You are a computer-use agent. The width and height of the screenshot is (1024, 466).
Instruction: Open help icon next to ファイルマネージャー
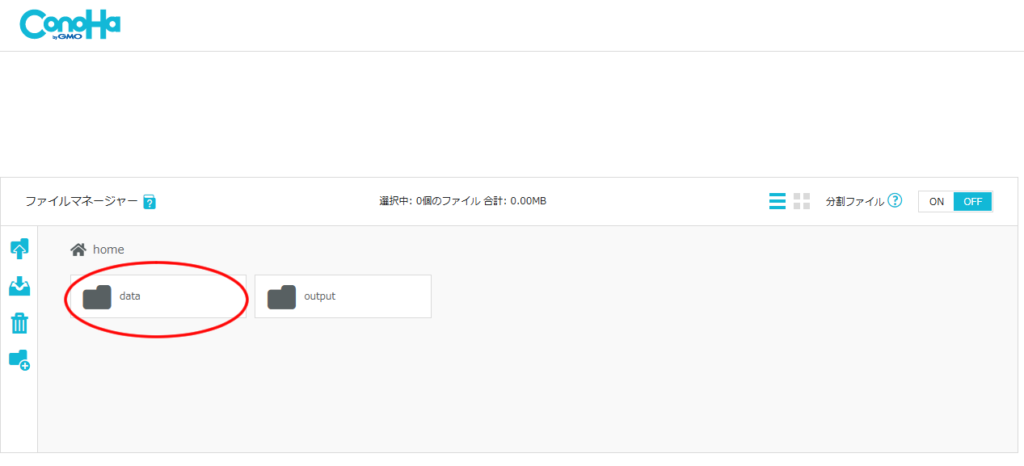(x=149, y=202)
